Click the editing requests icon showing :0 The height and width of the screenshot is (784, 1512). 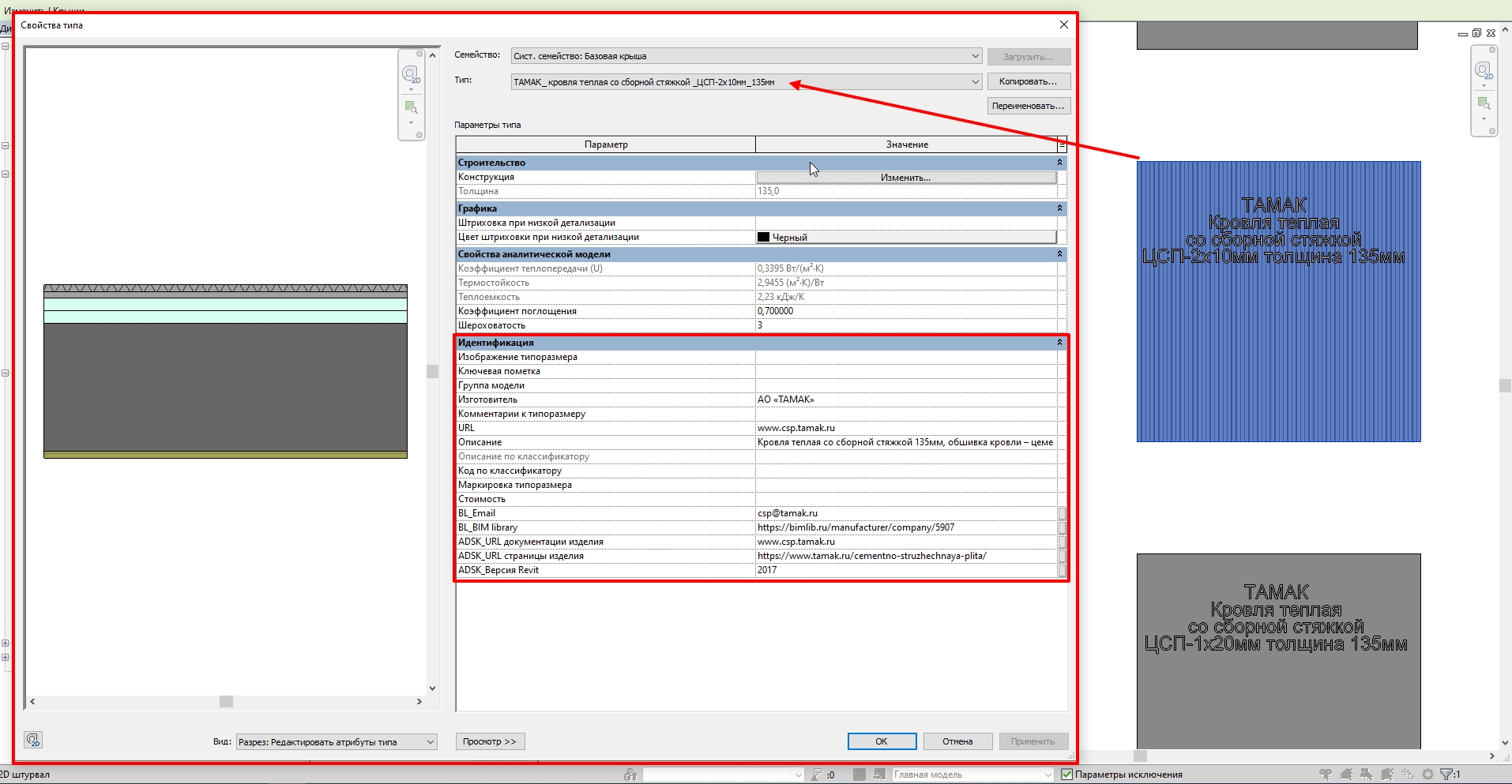tap(817, 775)
